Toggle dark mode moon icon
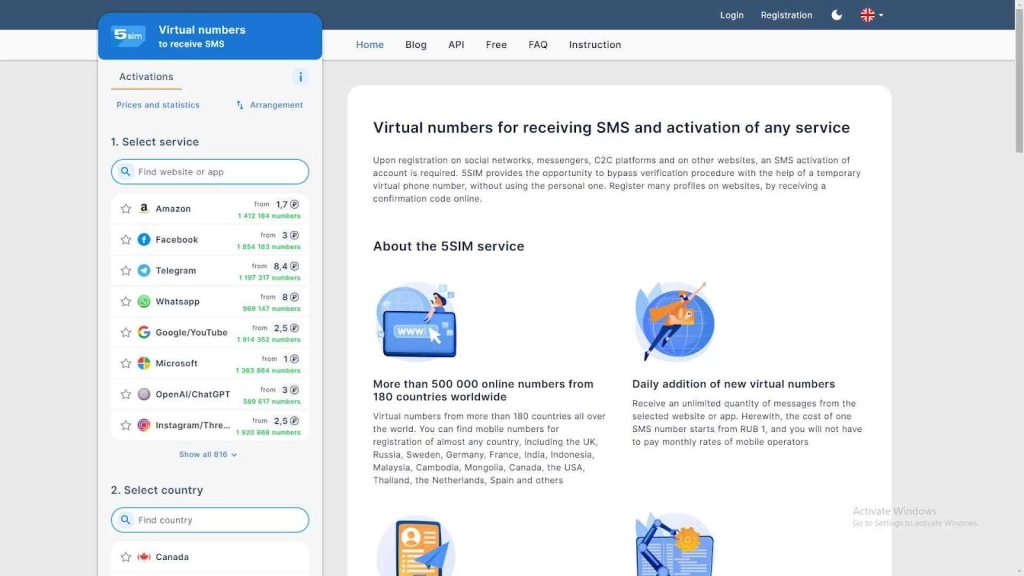1024x576 pixels. (x=837, y=15)
